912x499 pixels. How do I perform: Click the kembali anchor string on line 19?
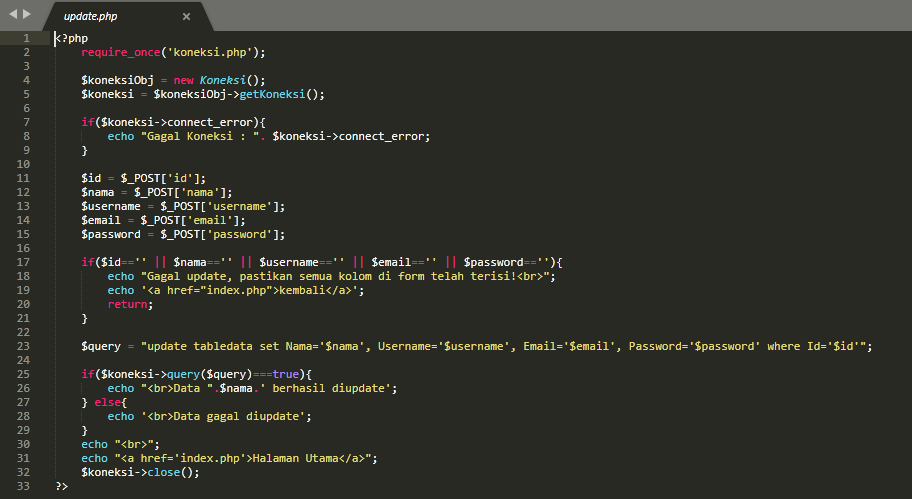click(249, 290)
